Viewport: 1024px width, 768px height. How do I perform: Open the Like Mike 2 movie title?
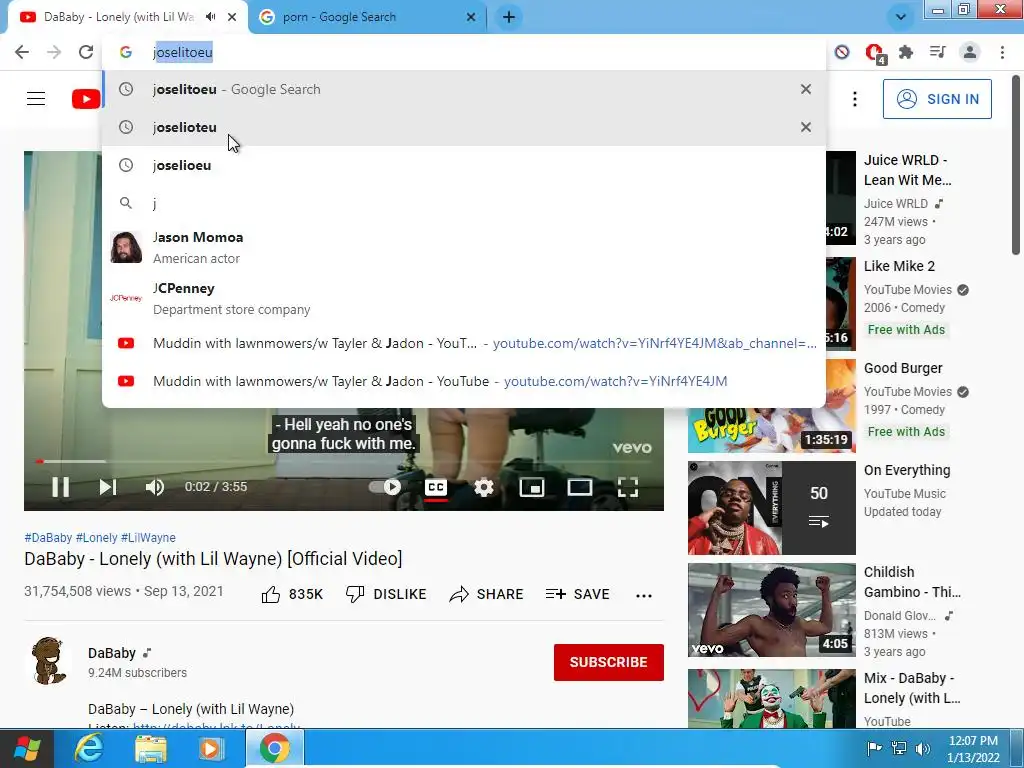tap(899, 266)
